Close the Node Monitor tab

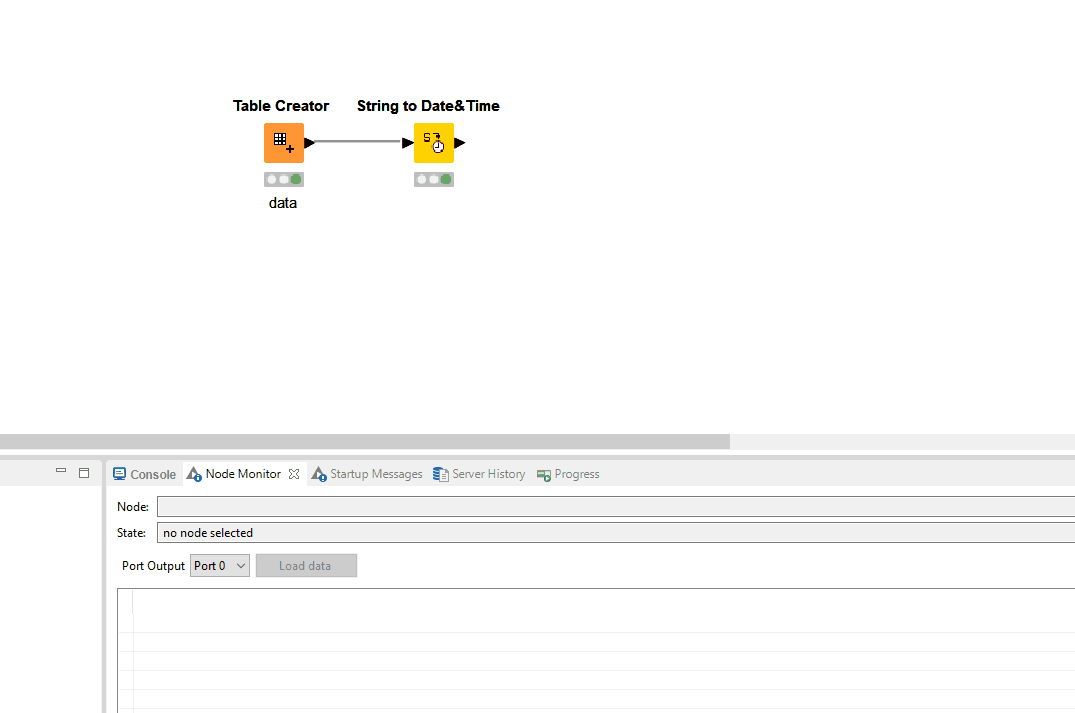point(294,474)
